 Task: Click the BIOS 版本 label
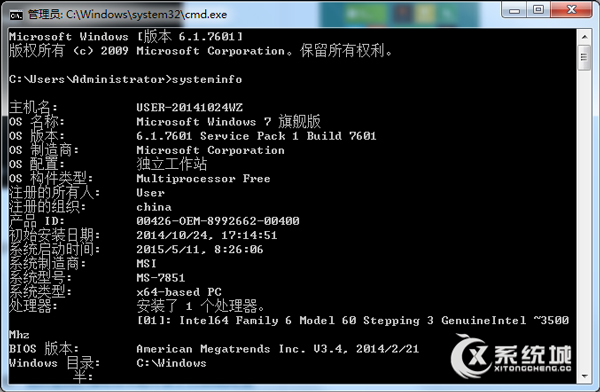[x=44, y=349]
